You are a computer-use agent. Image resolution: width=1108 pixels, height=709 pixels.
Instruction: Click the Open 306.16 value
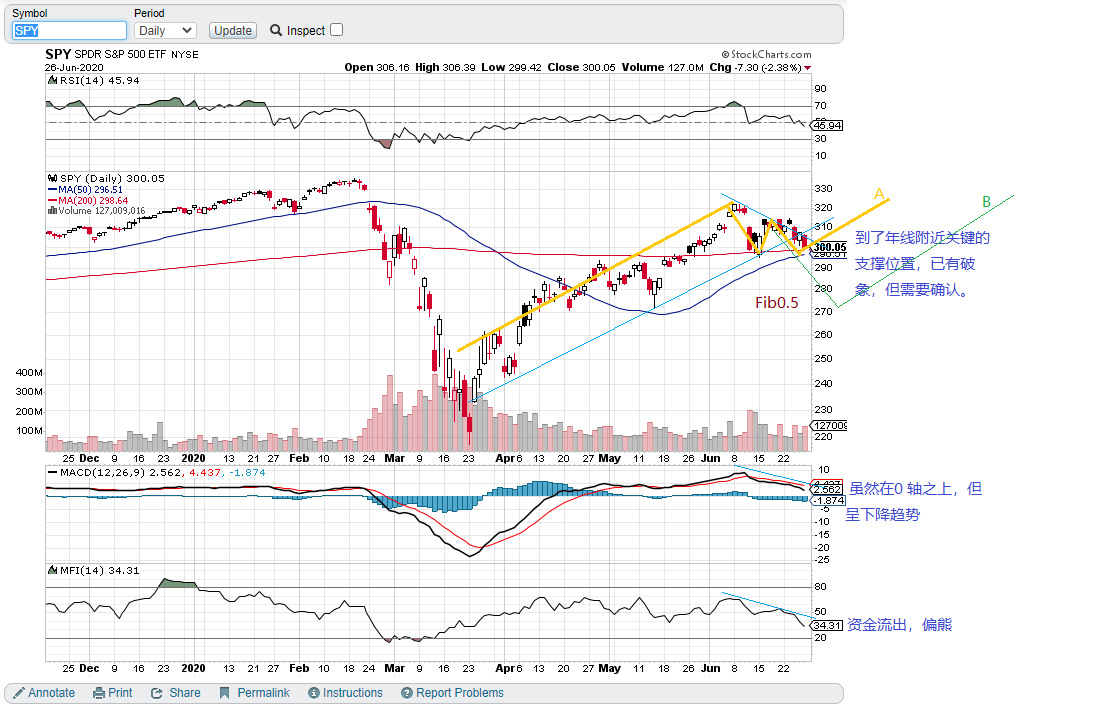tap(377, 67)
